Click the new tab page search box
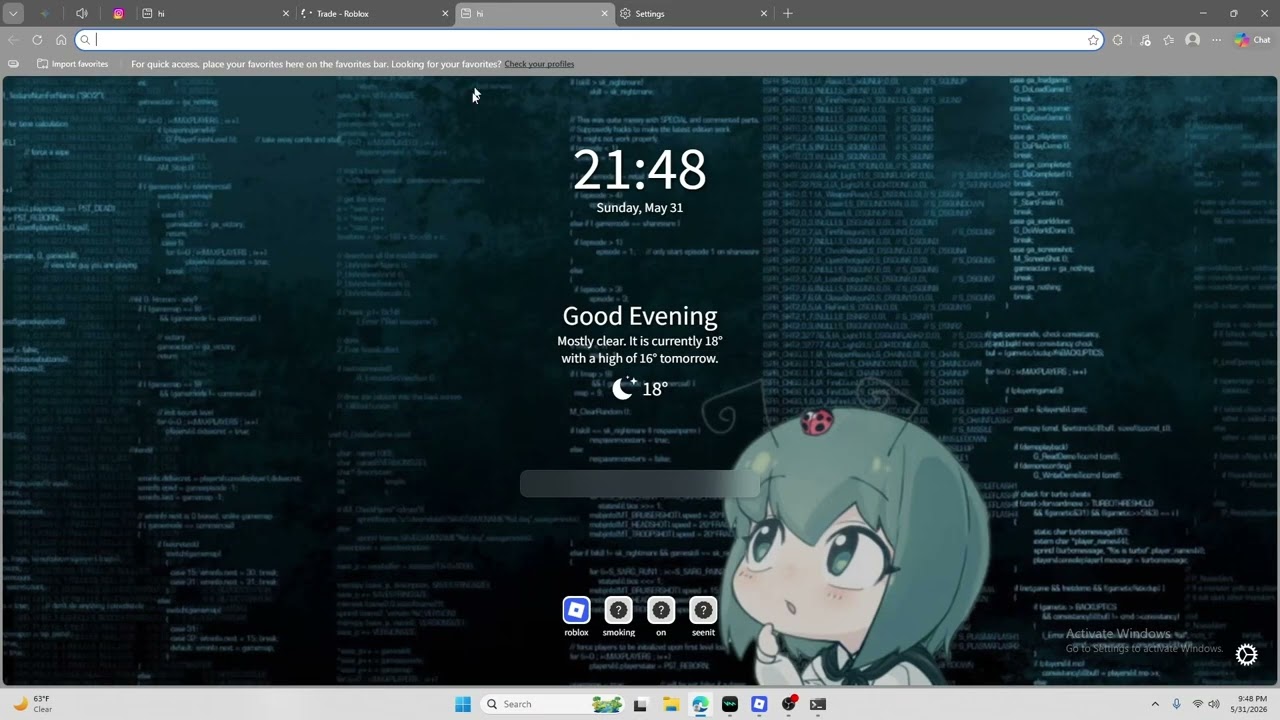The height and width of the screenshot is (720, 1280). 640,484
